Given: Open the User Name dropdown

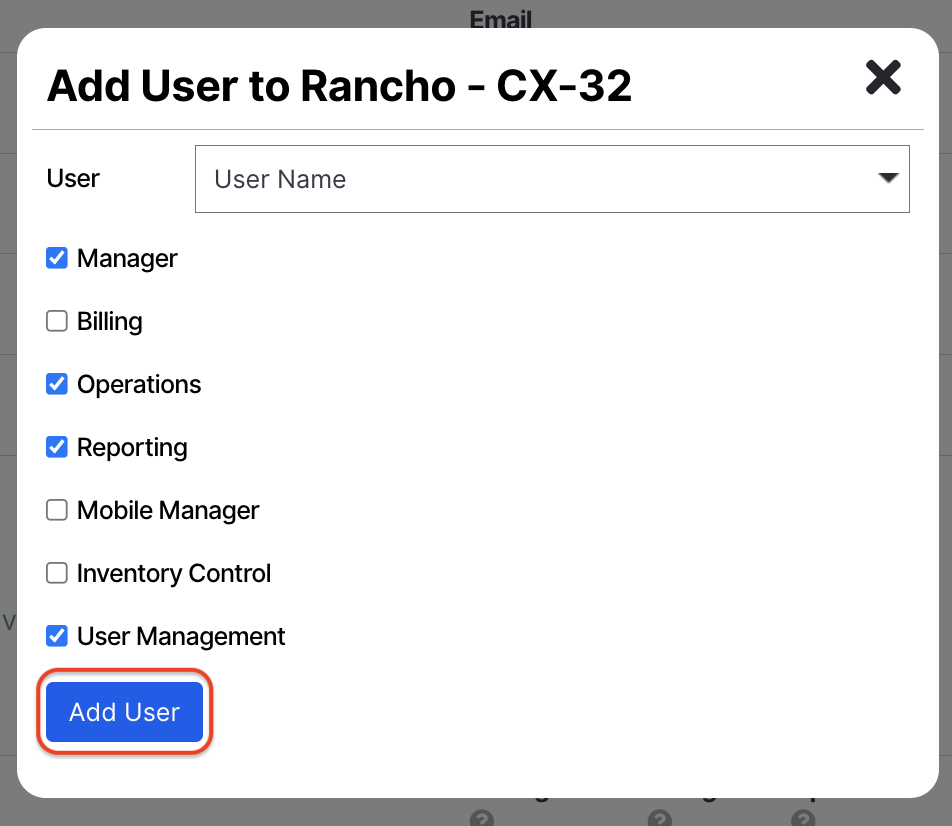Looking at the screenshot, I should coord(552,179).
